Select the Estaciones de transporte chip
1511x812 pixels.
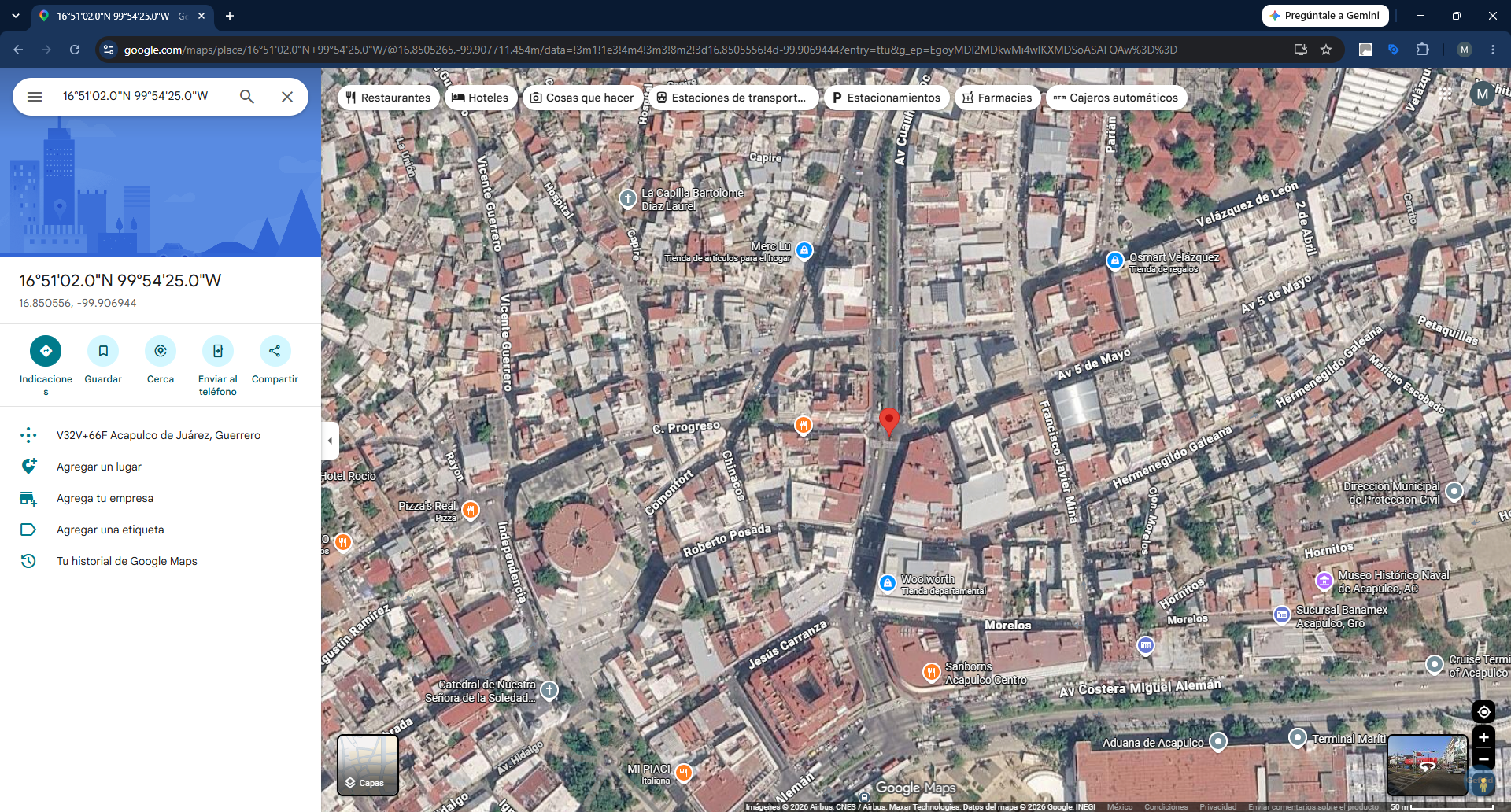point(732,98)
